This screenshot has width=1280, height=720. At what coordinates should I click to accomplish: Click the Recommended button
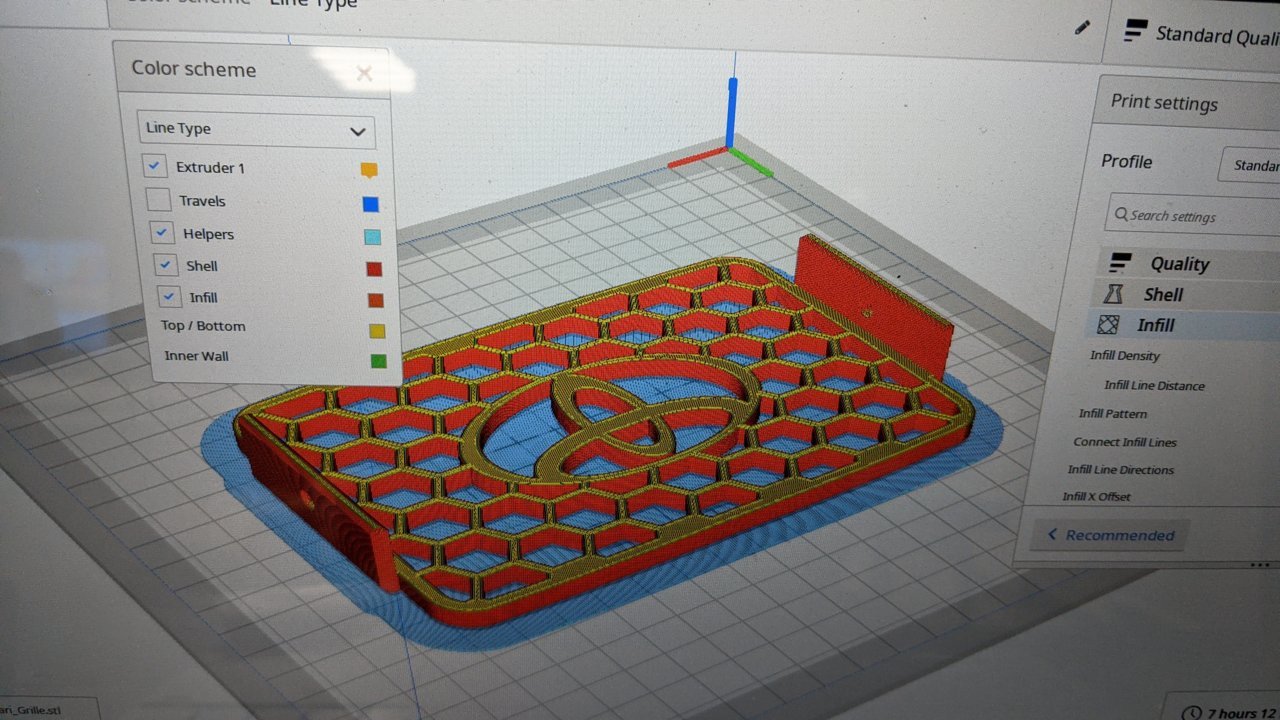1109,535
